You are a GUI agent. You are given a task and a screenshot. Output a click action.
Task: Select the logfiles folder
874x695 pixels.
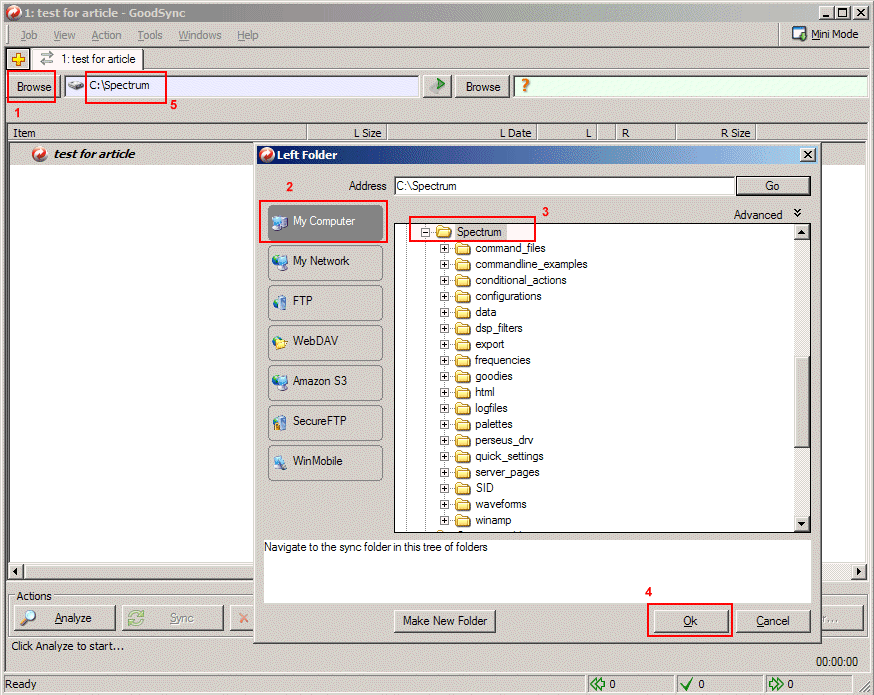[x=491, y=409]
